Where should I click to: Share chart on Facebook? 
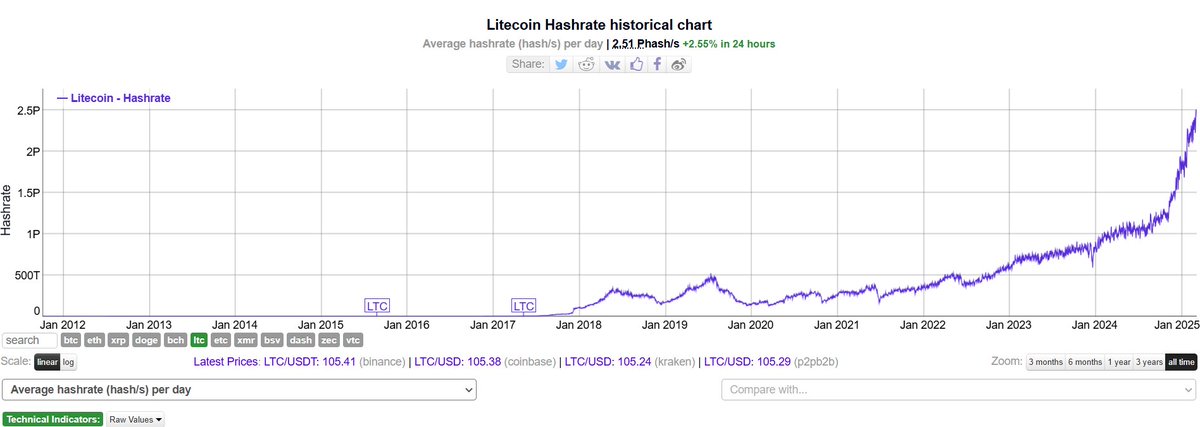(x=657, y=64)
